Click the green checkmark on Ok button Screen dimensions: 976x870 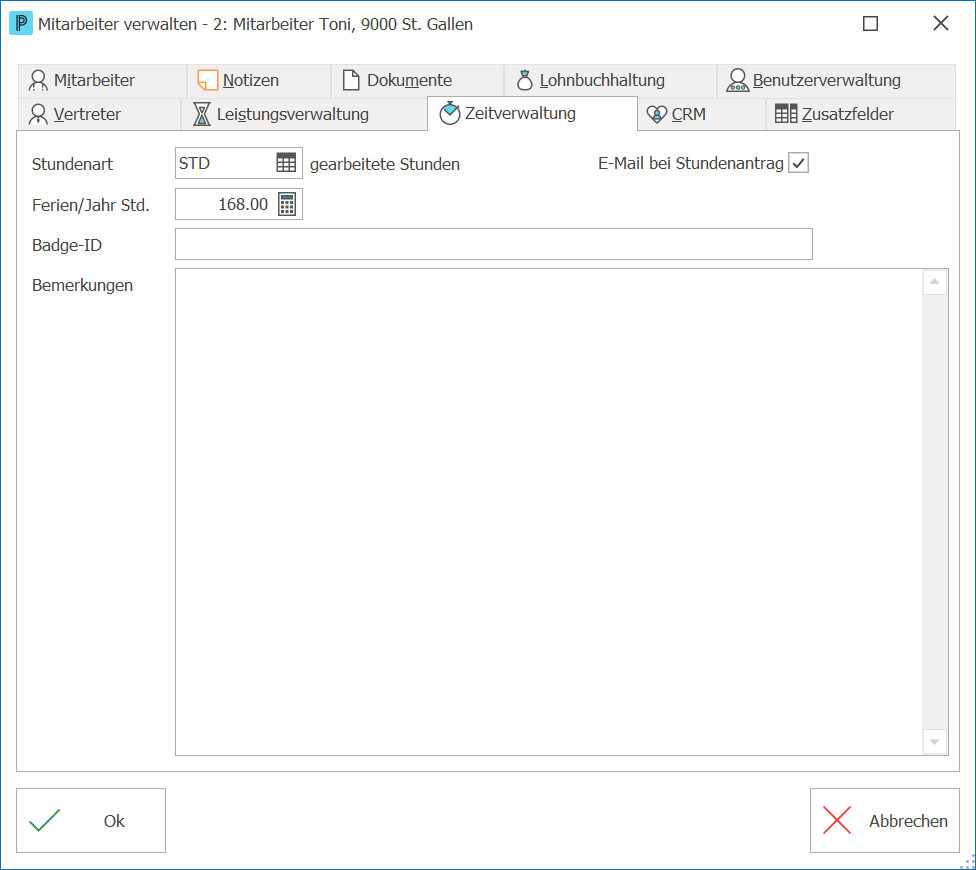[45, 820]
